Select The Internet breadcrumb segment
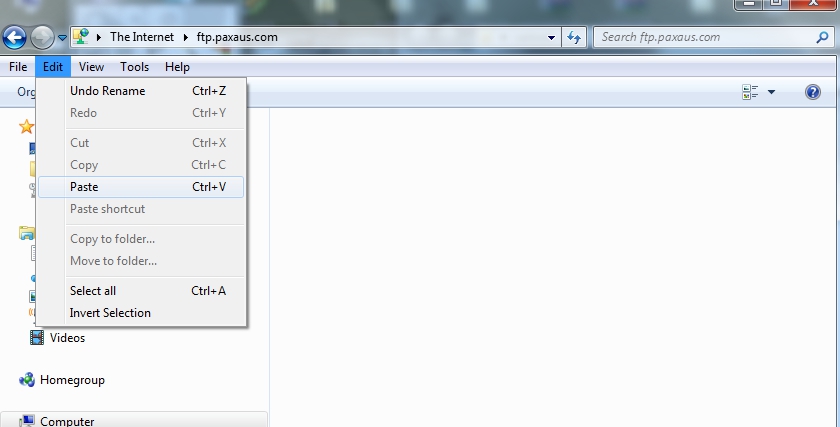Image resolution: width=840 pixels, height=427 pixels. 142,37
